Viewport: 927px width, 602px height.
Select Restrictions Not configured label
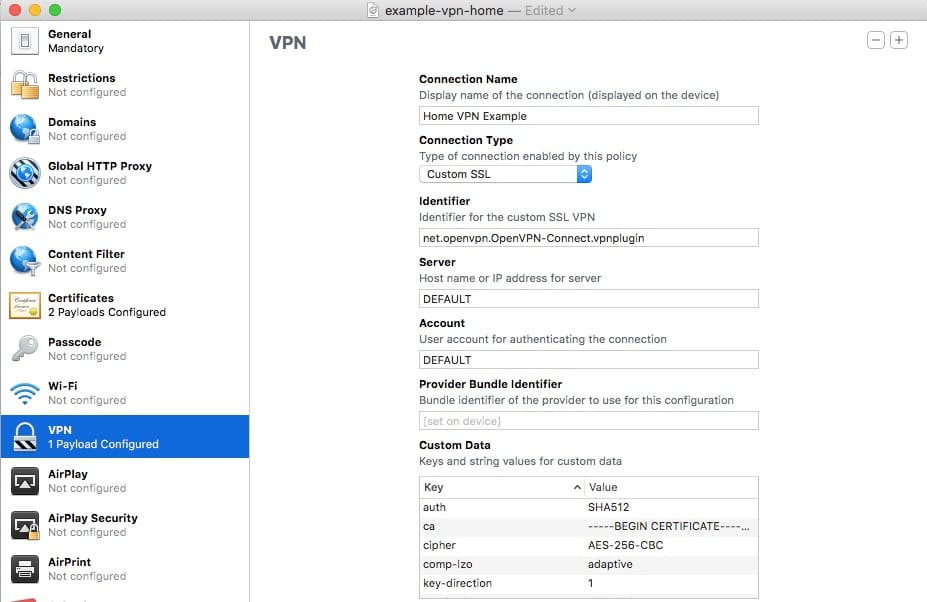87,85
